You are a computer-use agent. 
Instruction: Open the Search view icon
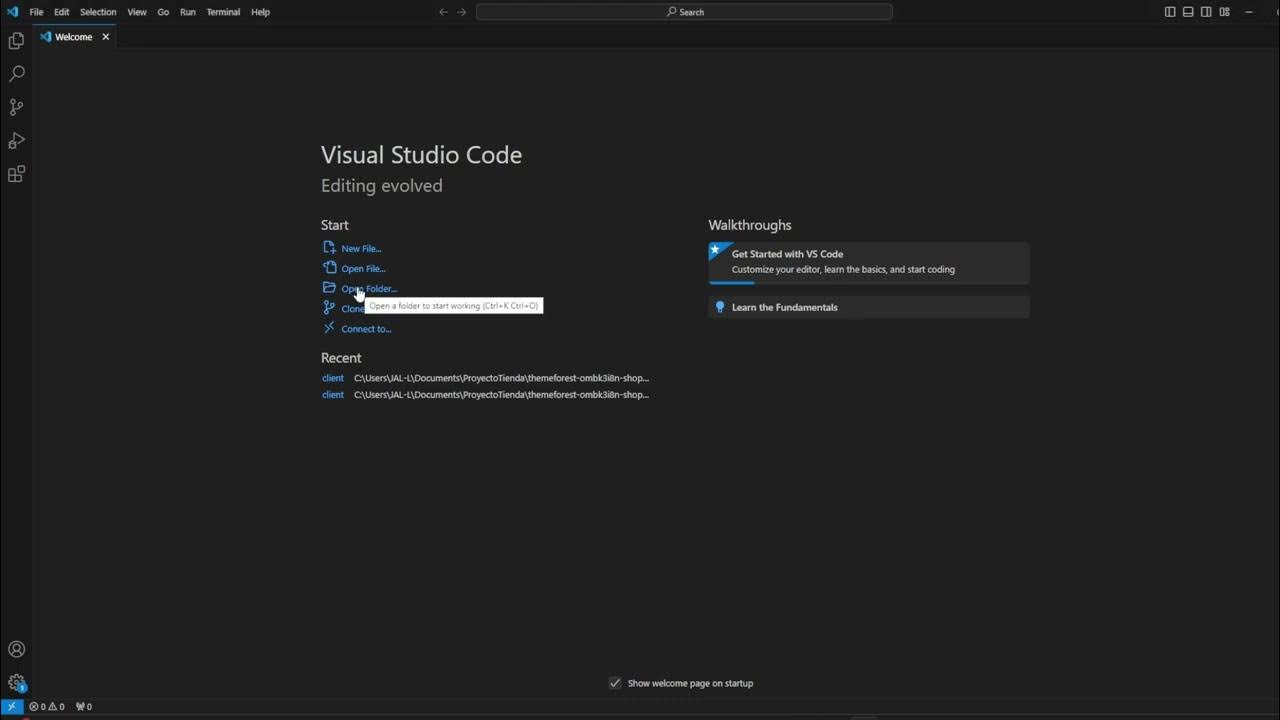tap(16, 74)
